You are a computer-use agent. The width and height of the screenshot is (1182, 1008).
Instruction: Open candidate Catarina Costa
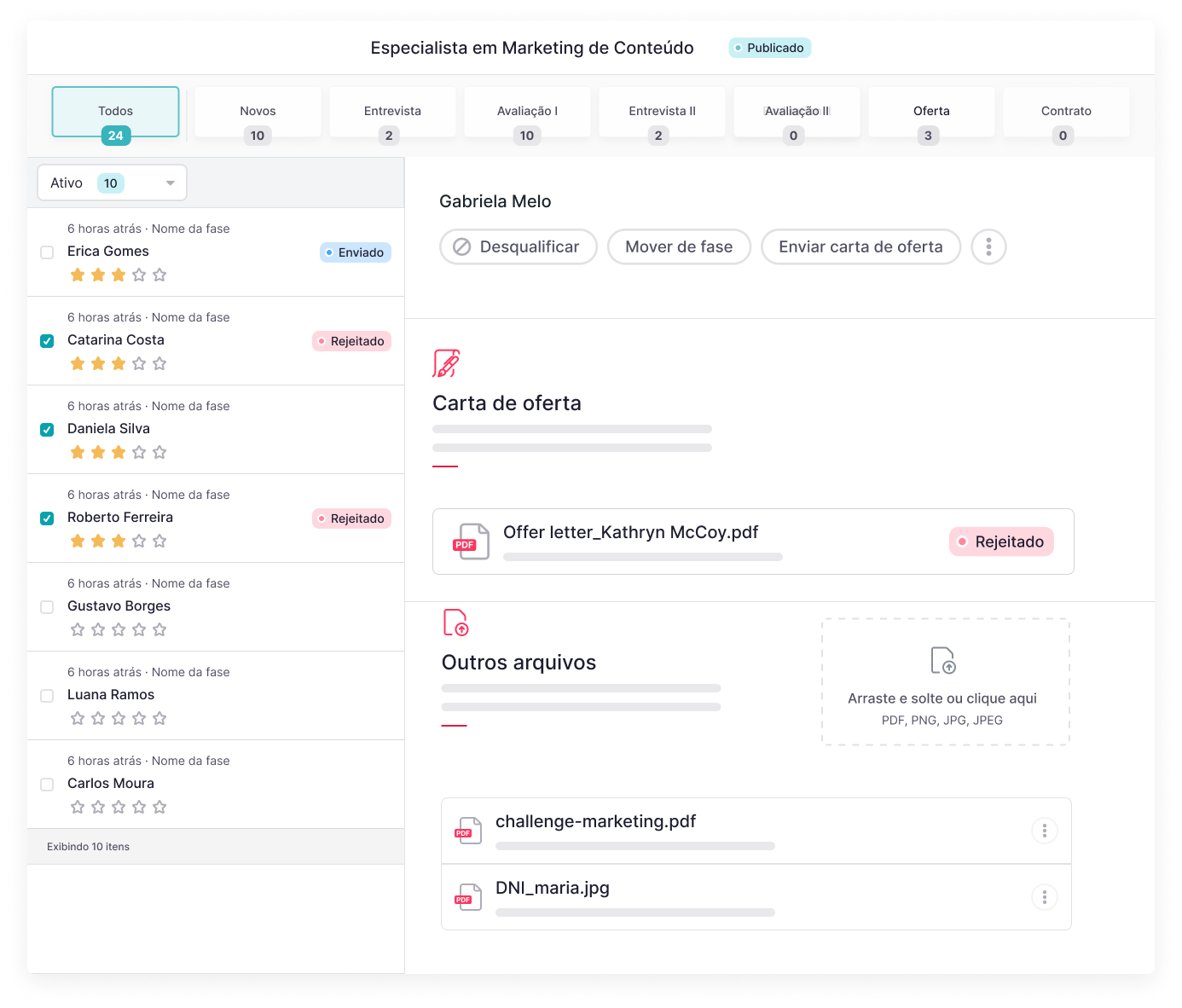click(x=116, y=339)
